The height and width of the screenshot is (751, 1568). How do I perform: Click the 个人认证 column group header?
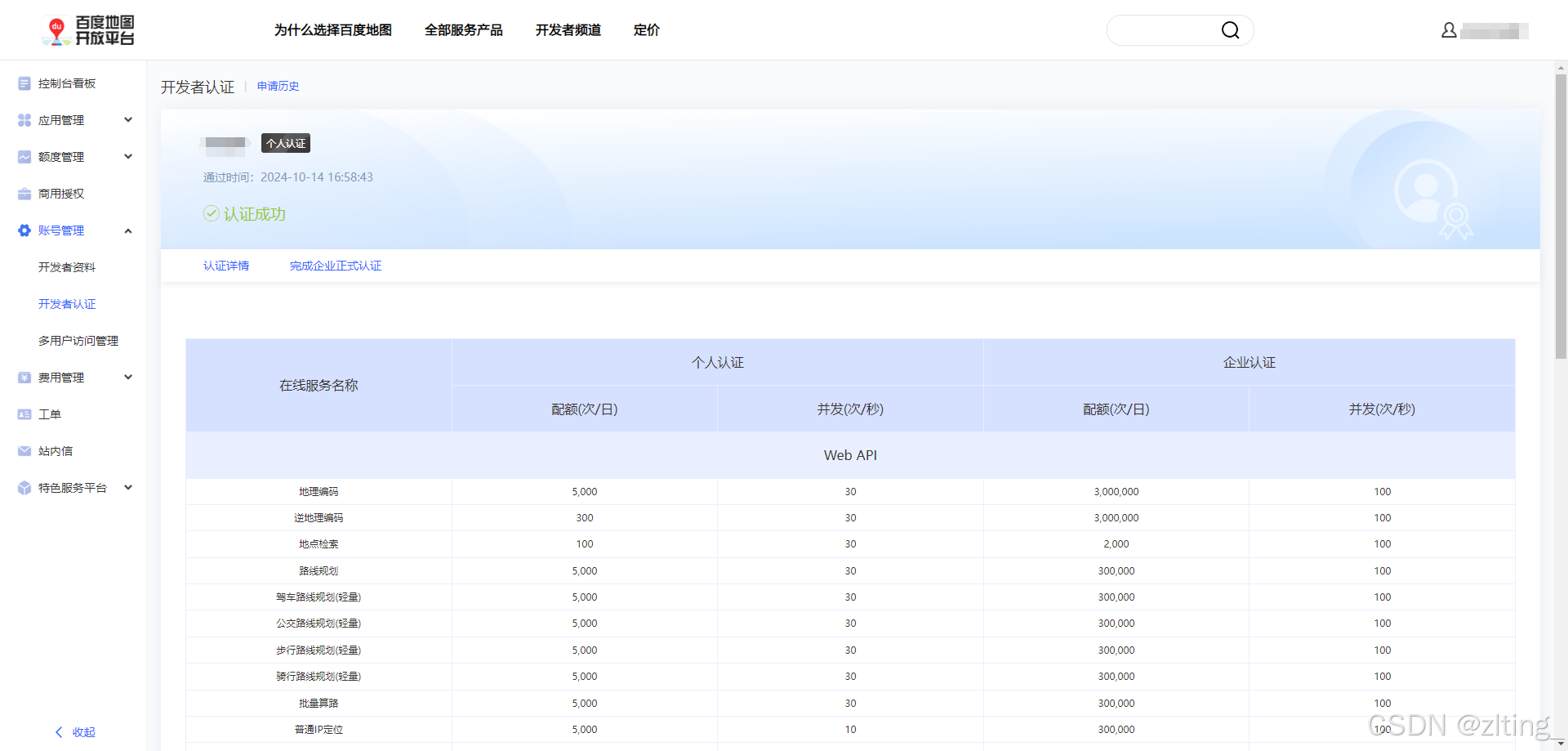718,362
